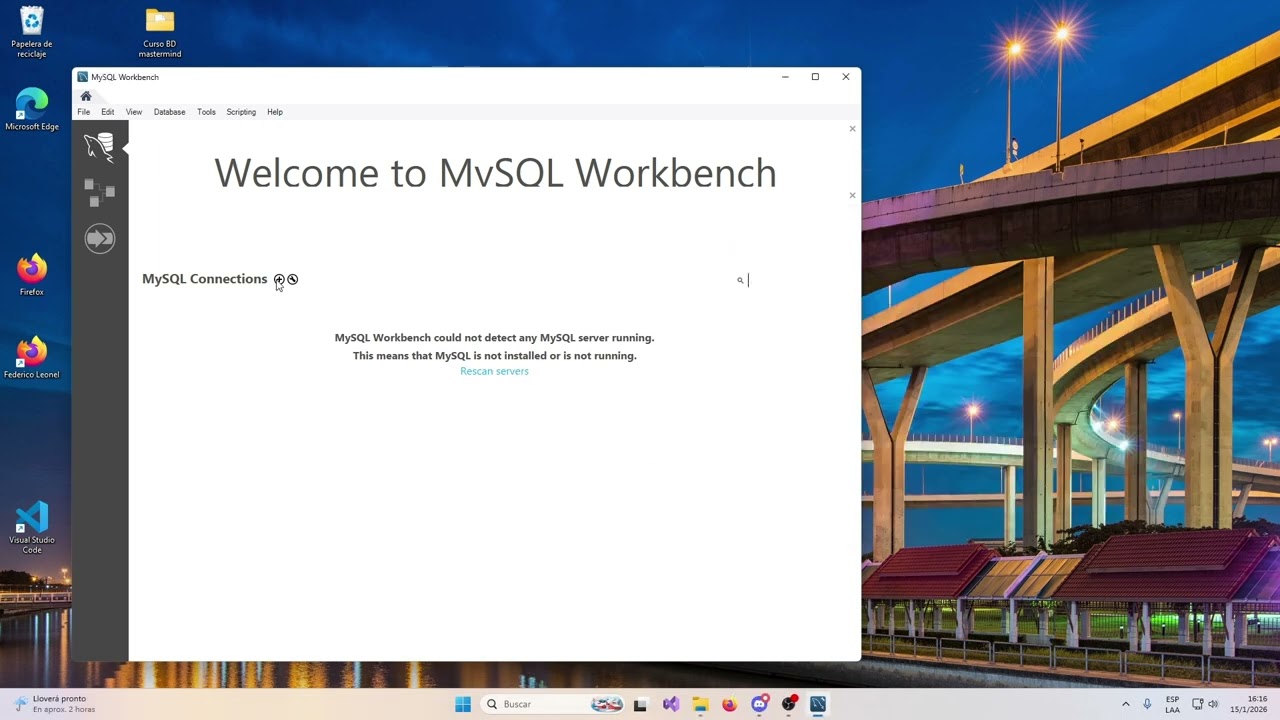Open the Scripting menu
The width and height of the screenshot is (1280, 720).
tap(241, 112)
